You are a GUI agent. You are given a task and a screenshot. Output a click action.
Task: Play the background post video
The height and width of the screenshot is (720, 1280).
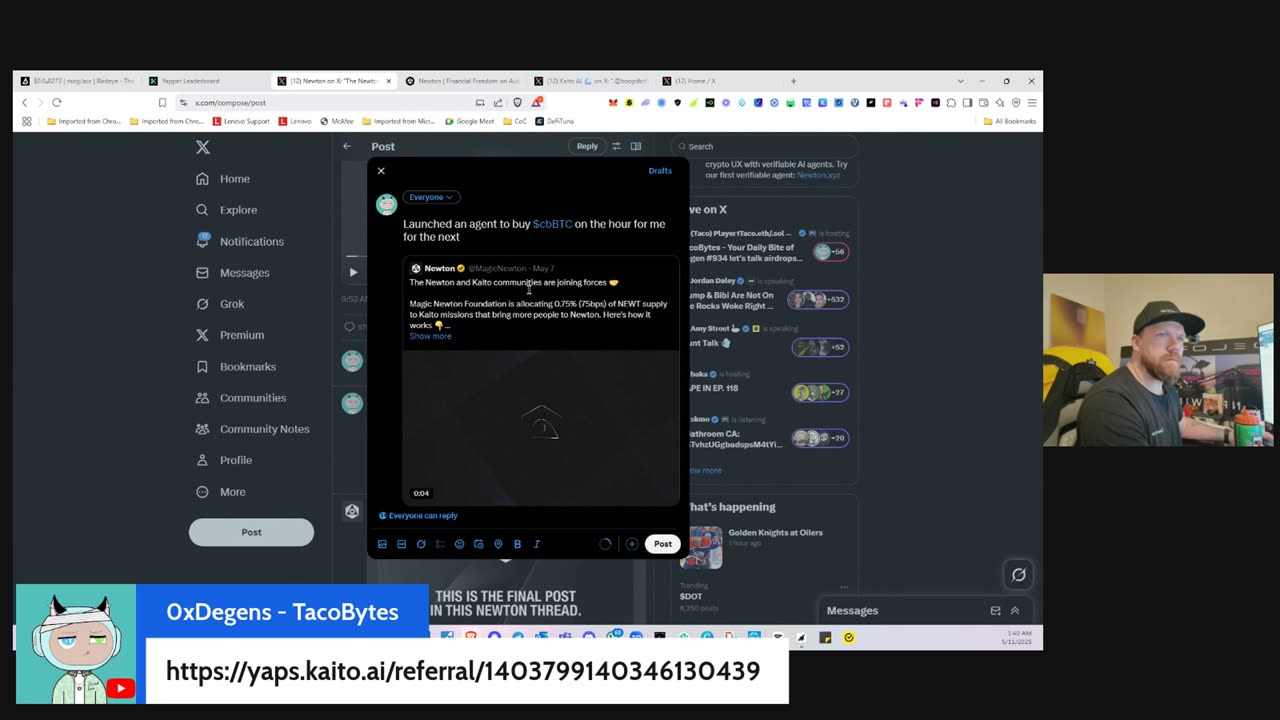coord(353,272)
